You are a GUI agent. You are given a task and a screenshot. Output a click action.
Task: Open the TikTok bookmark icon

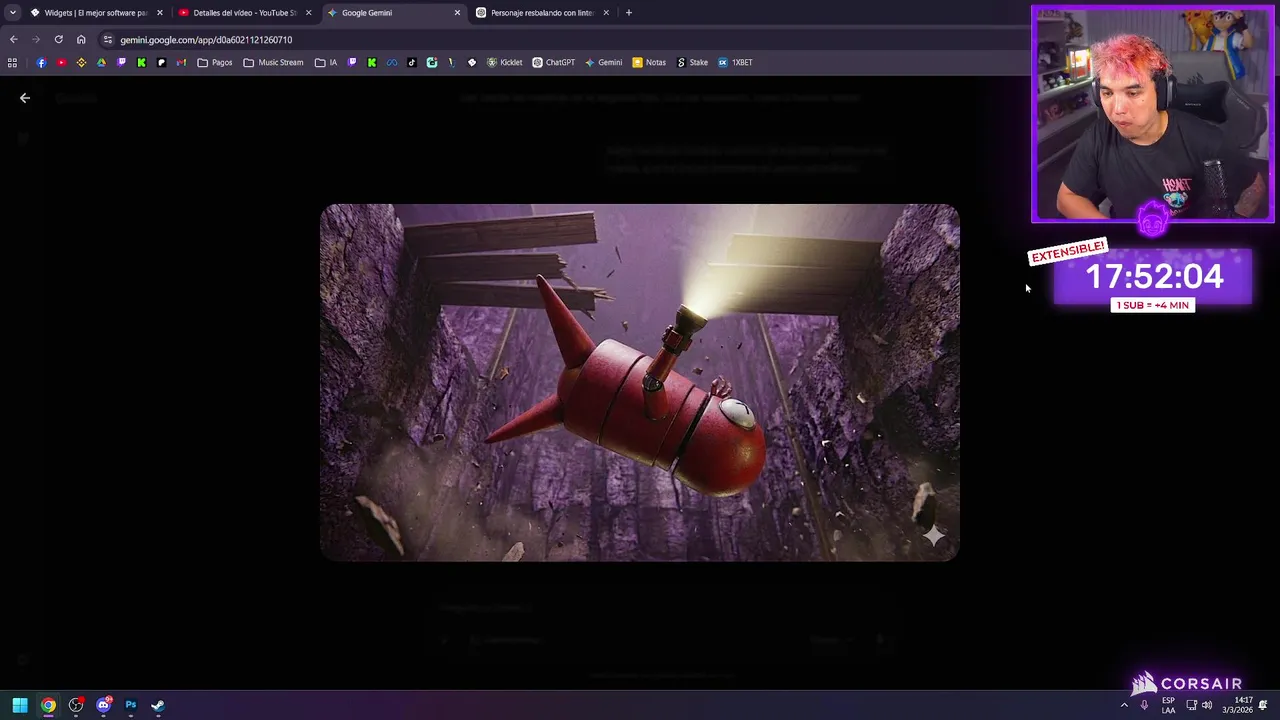click(412, 62)
